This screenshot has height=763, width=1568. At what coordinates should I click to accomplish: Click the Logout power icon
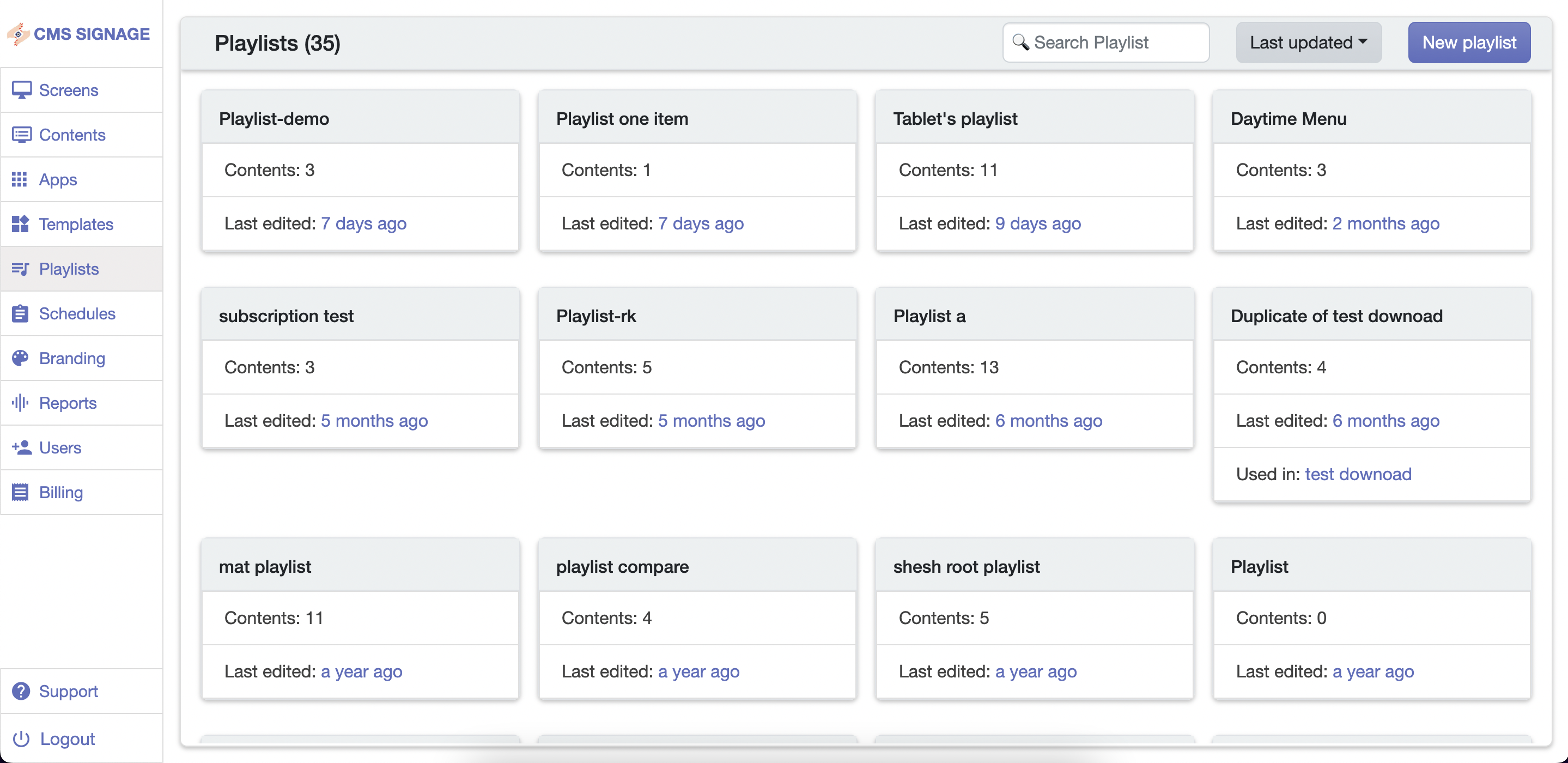pyautogui.click(x=21, y=738)
